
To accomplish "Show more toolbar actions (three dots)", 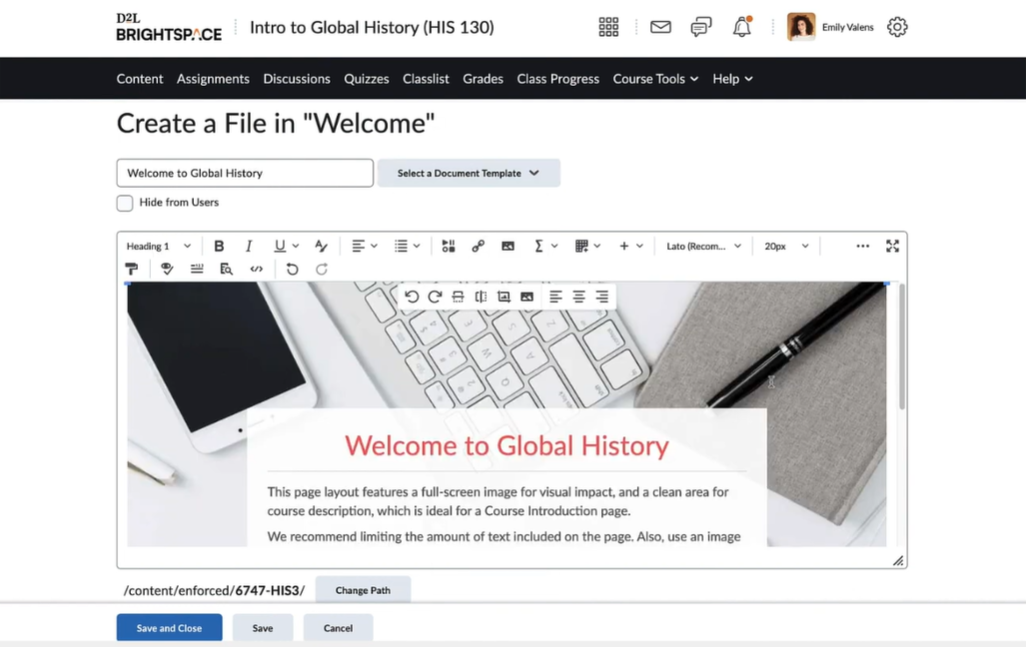I will pos(862,246).
